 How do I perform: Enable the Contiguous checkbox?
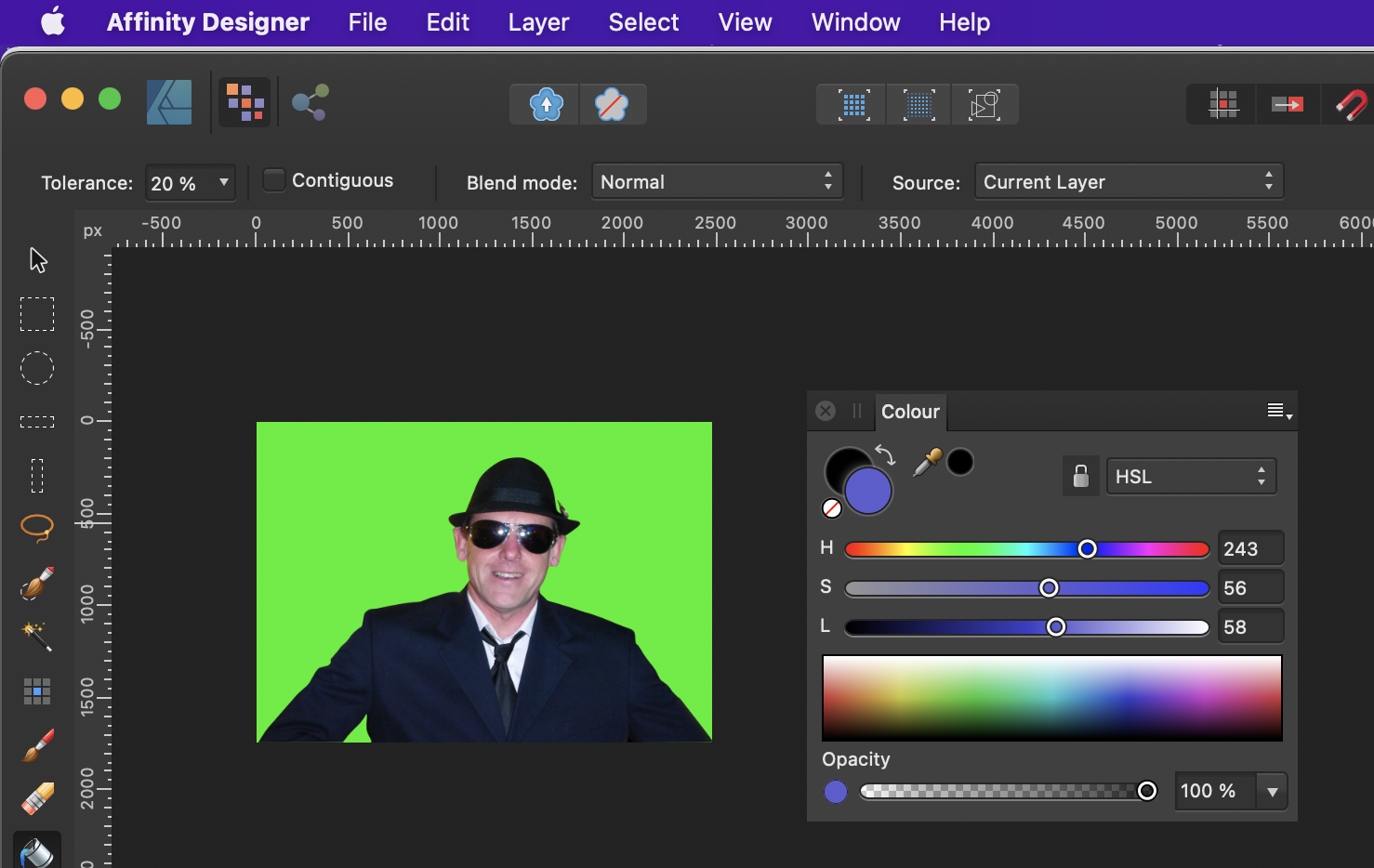tap(273, 179)
